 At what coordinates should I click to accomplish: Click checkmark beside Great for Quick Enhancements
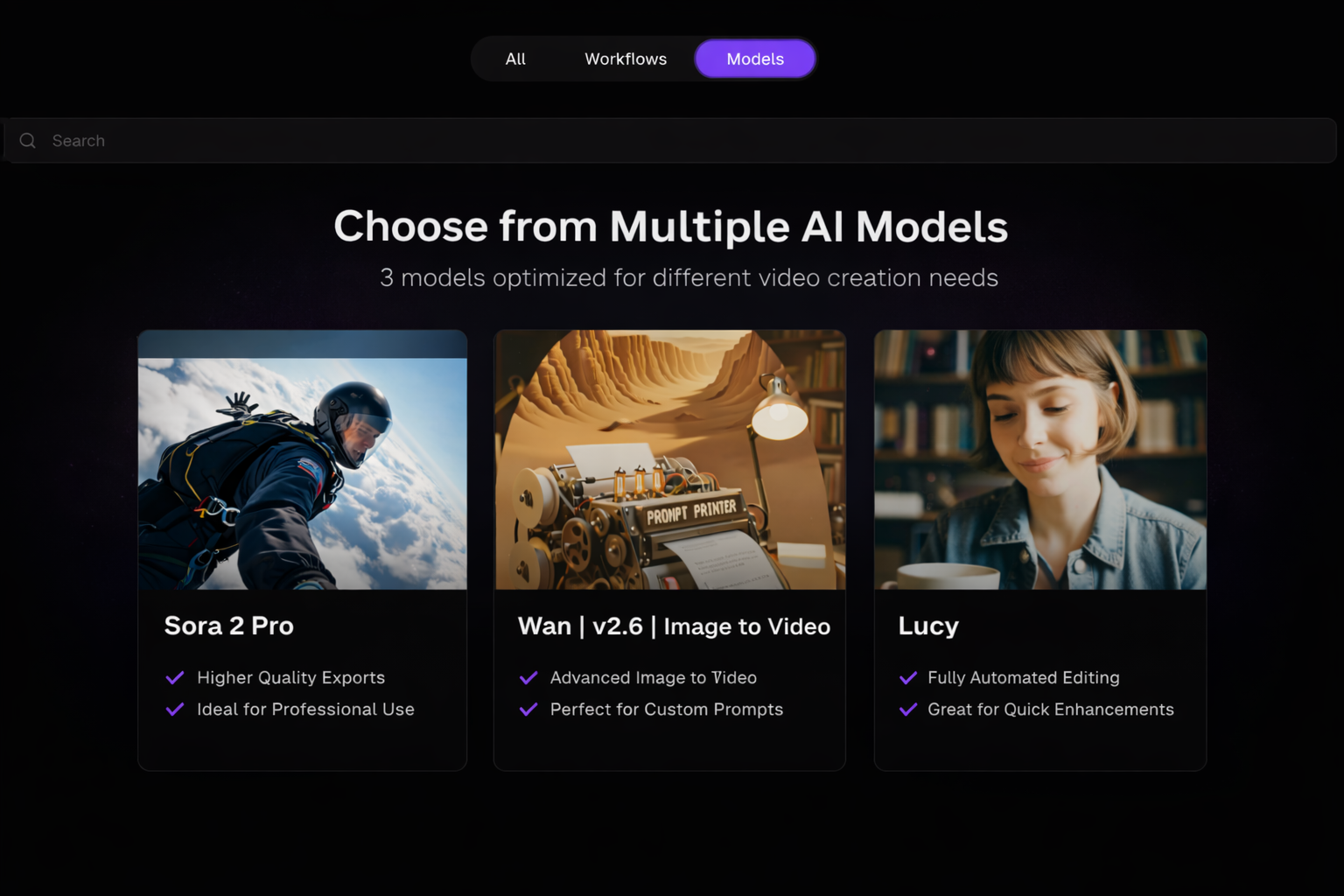point(908,710)
